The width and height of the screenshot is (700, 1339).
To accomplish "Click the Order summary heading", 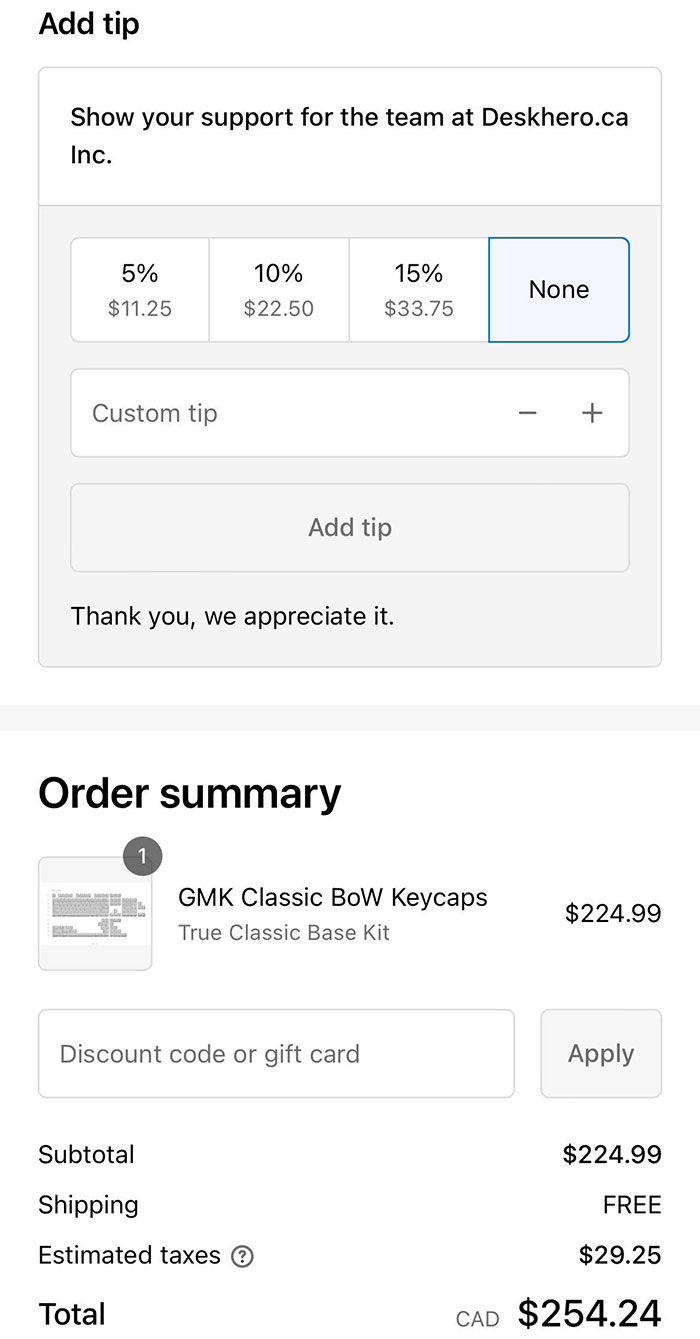I will 188,792.
